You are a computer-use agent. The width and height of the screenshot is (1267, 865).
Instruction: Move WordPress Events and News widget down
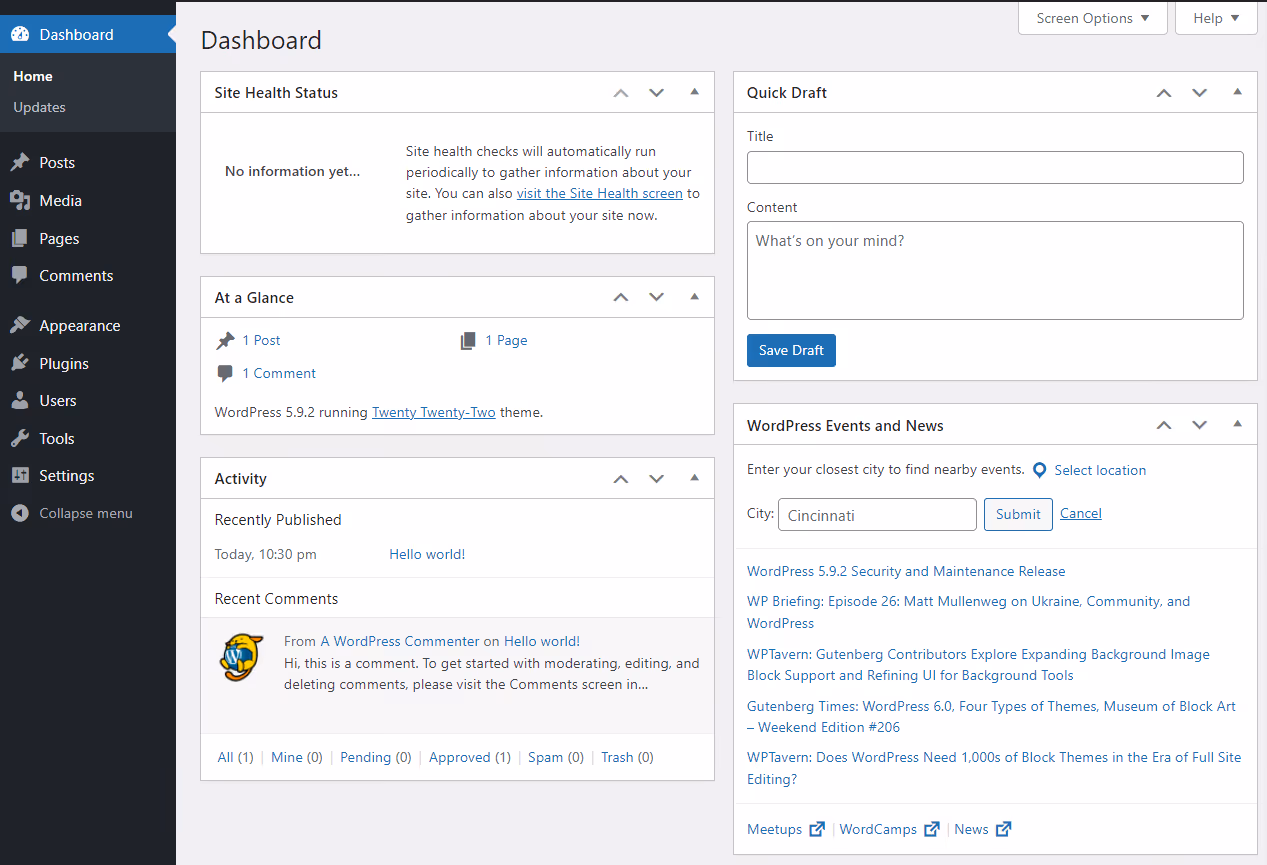click(1199, 425)
